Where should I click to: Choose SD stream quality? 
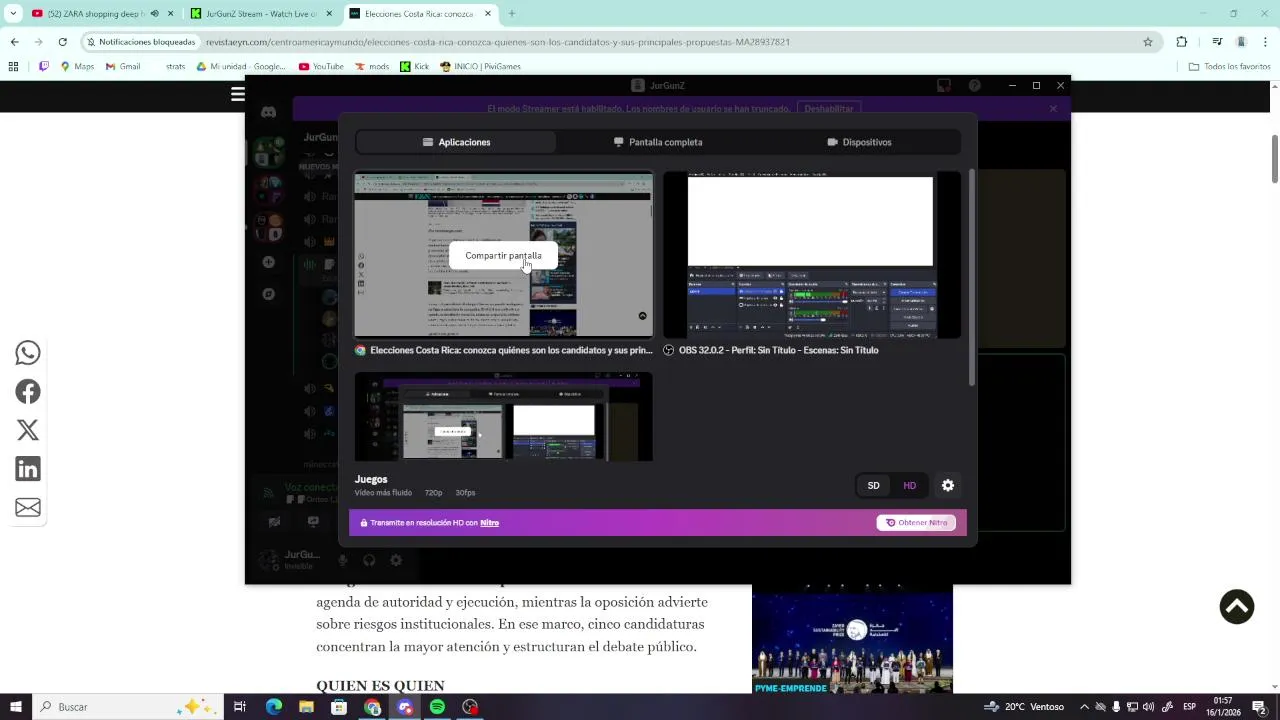click(x=874, y=486)
